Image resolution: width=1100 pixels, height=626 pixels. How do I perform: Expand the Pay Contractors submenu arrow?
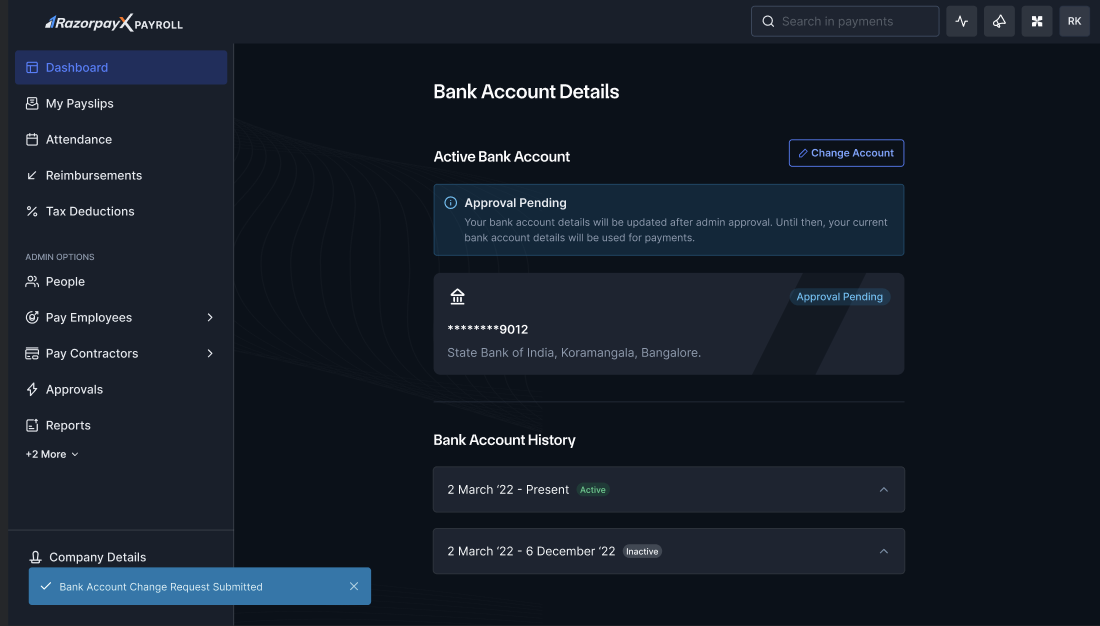click(210, 354)
